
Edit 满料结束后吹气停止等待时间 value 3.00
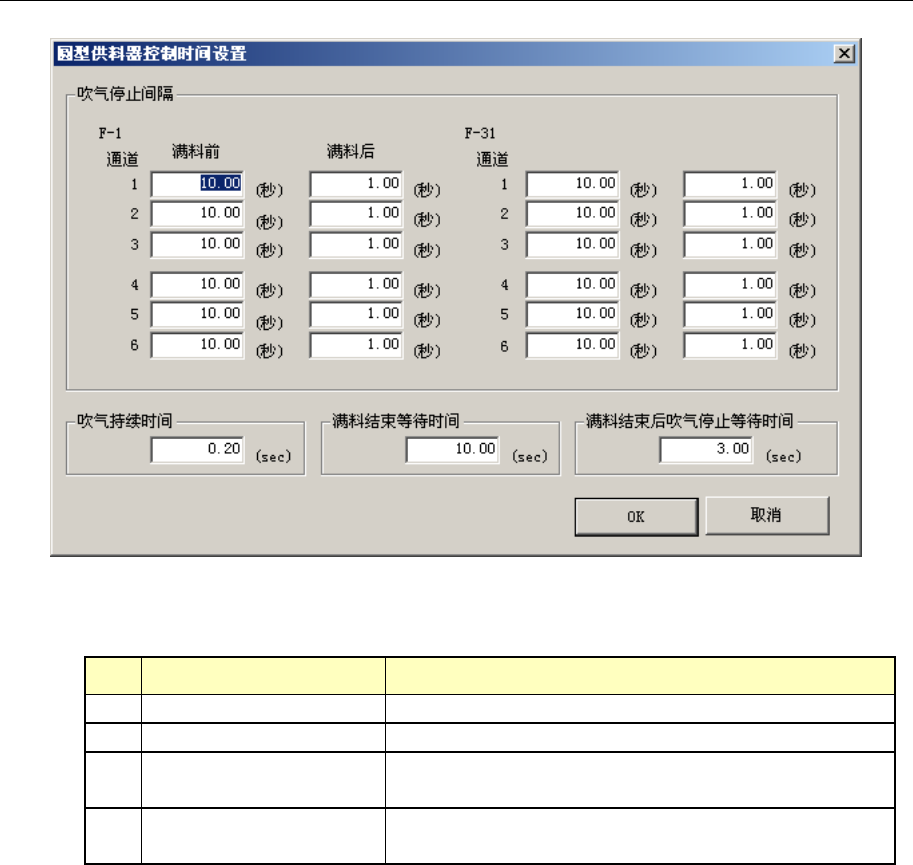pos(706,449)
